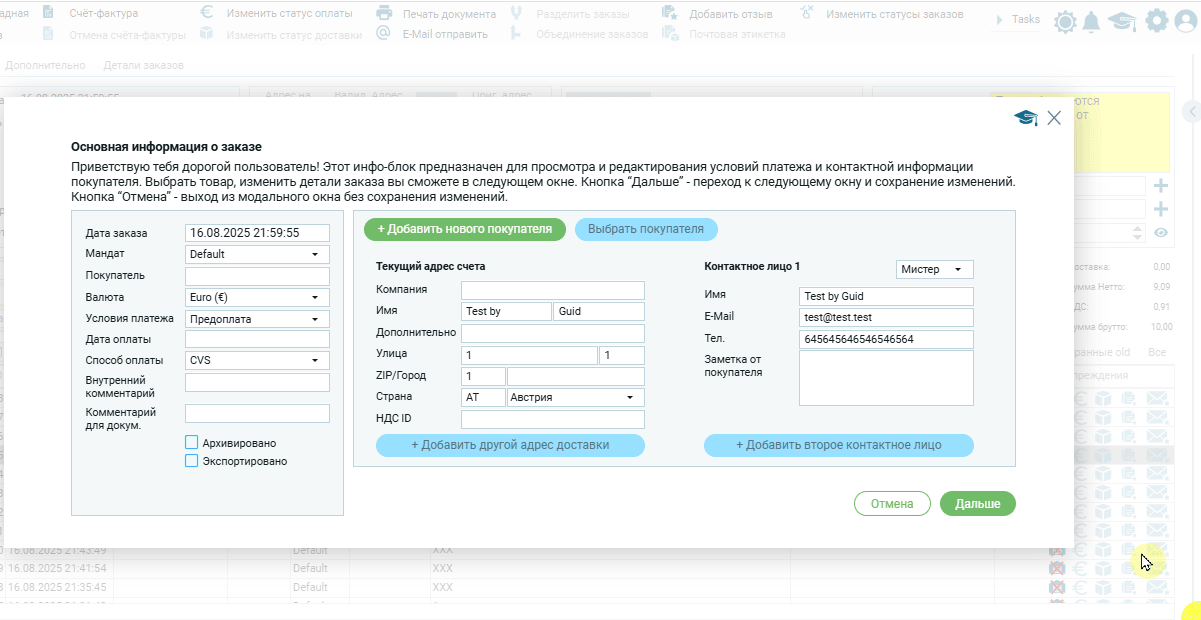
Task: Expand the Страна dropdown showing Австрия
Action: (575, 397)
